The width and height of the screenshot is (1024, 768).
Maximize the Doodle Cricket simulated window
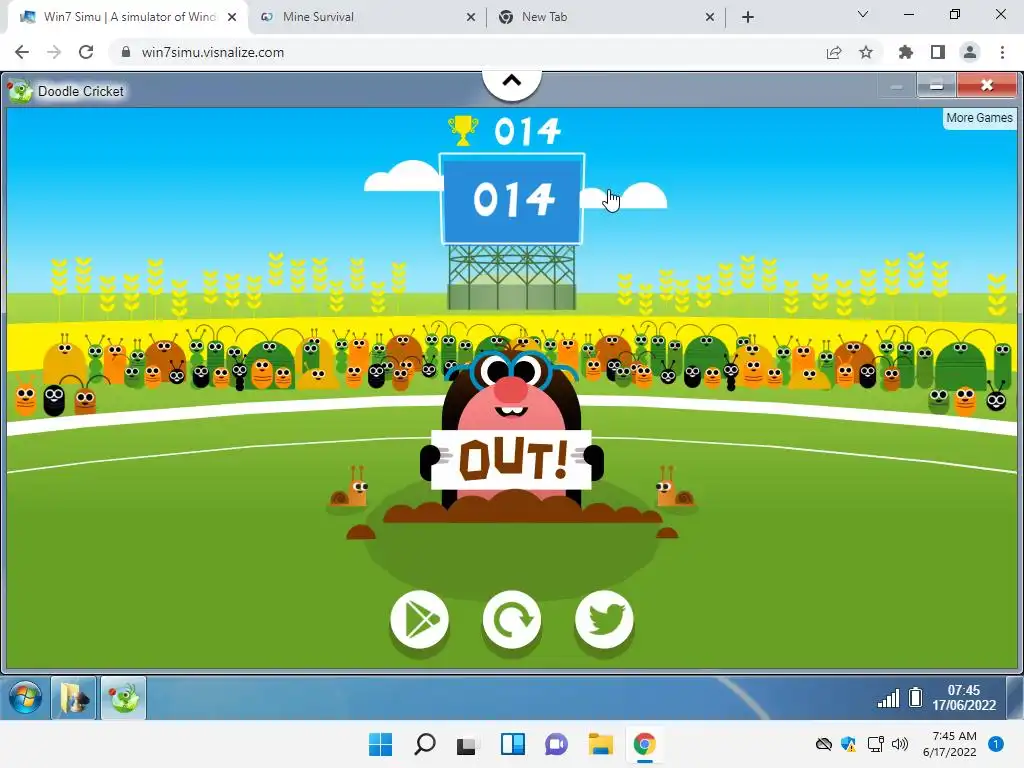coord(936,86)
